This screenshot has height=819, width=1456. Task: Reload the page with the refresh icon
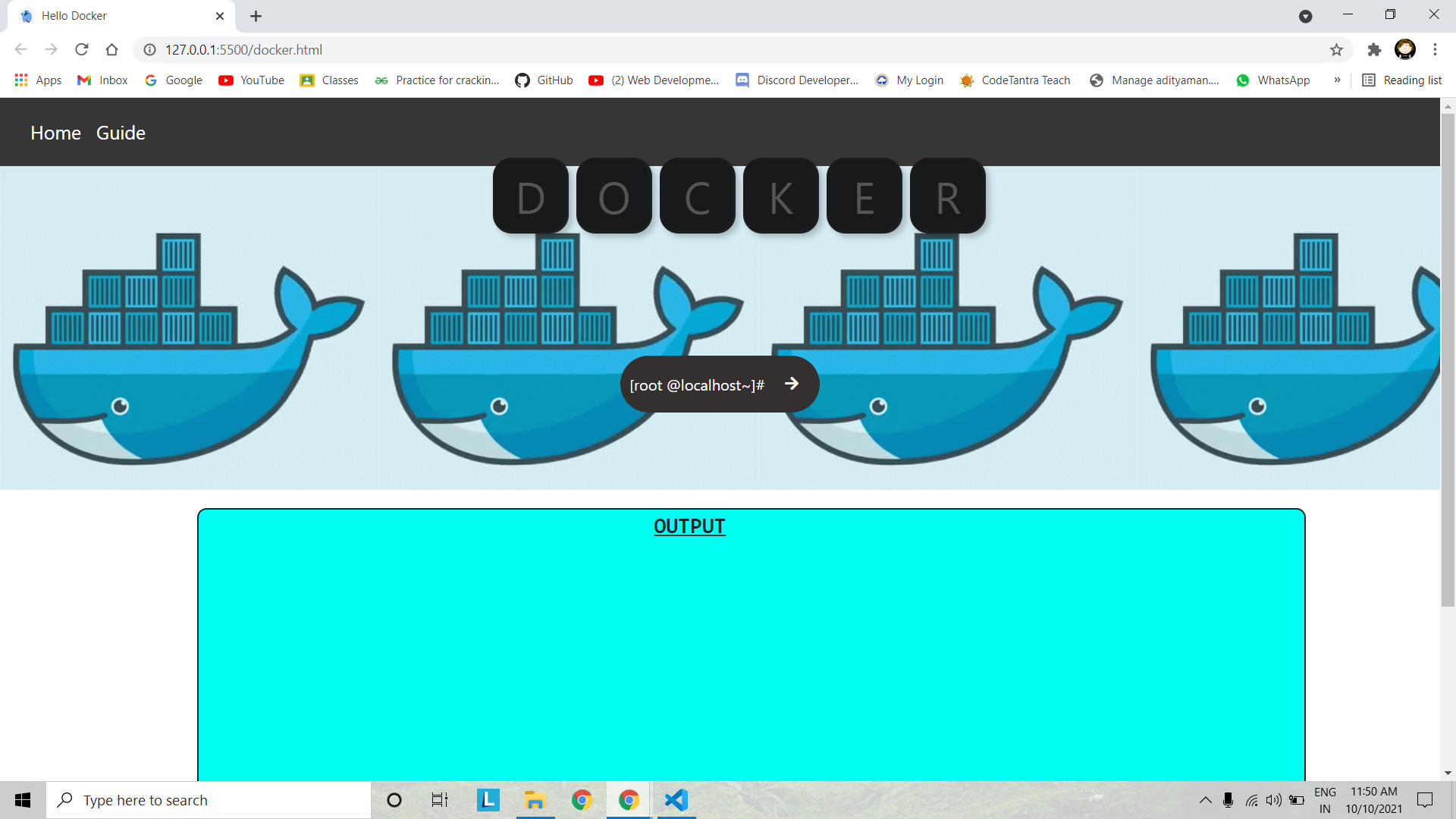[x=82, y=49]
